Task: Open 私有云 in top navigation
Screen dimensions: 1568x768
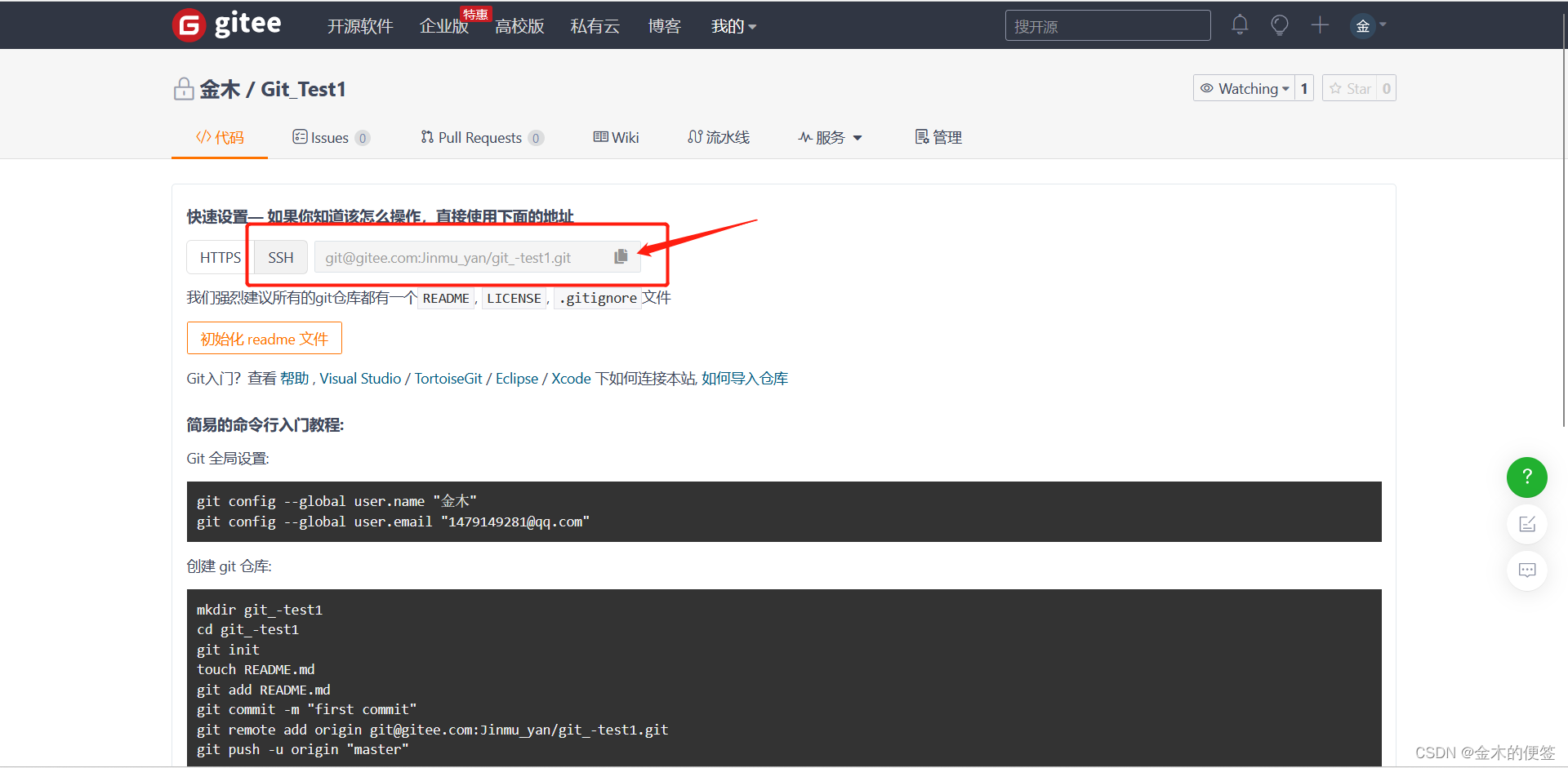Action: (x=595, y=26)
